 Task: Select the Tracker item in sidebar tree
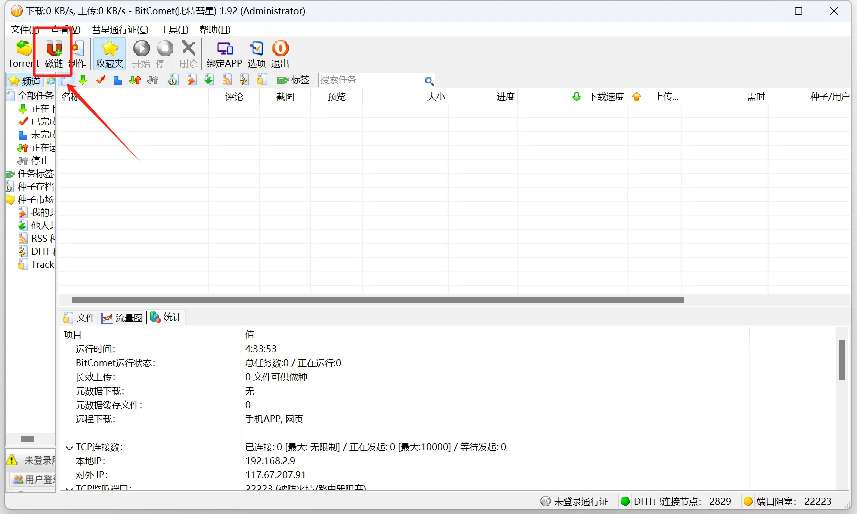click(40, 265)
